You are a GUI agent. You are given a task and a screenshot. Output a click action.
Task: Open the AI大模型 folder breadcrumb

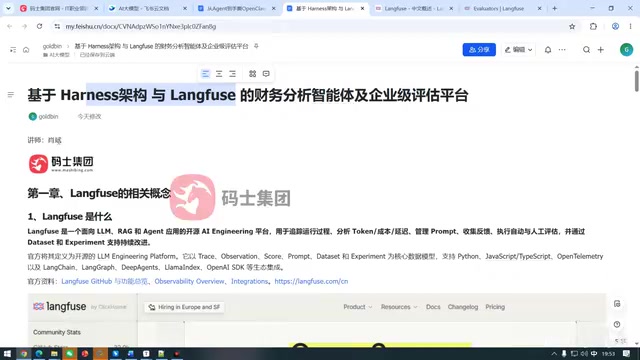click(56, 55)
